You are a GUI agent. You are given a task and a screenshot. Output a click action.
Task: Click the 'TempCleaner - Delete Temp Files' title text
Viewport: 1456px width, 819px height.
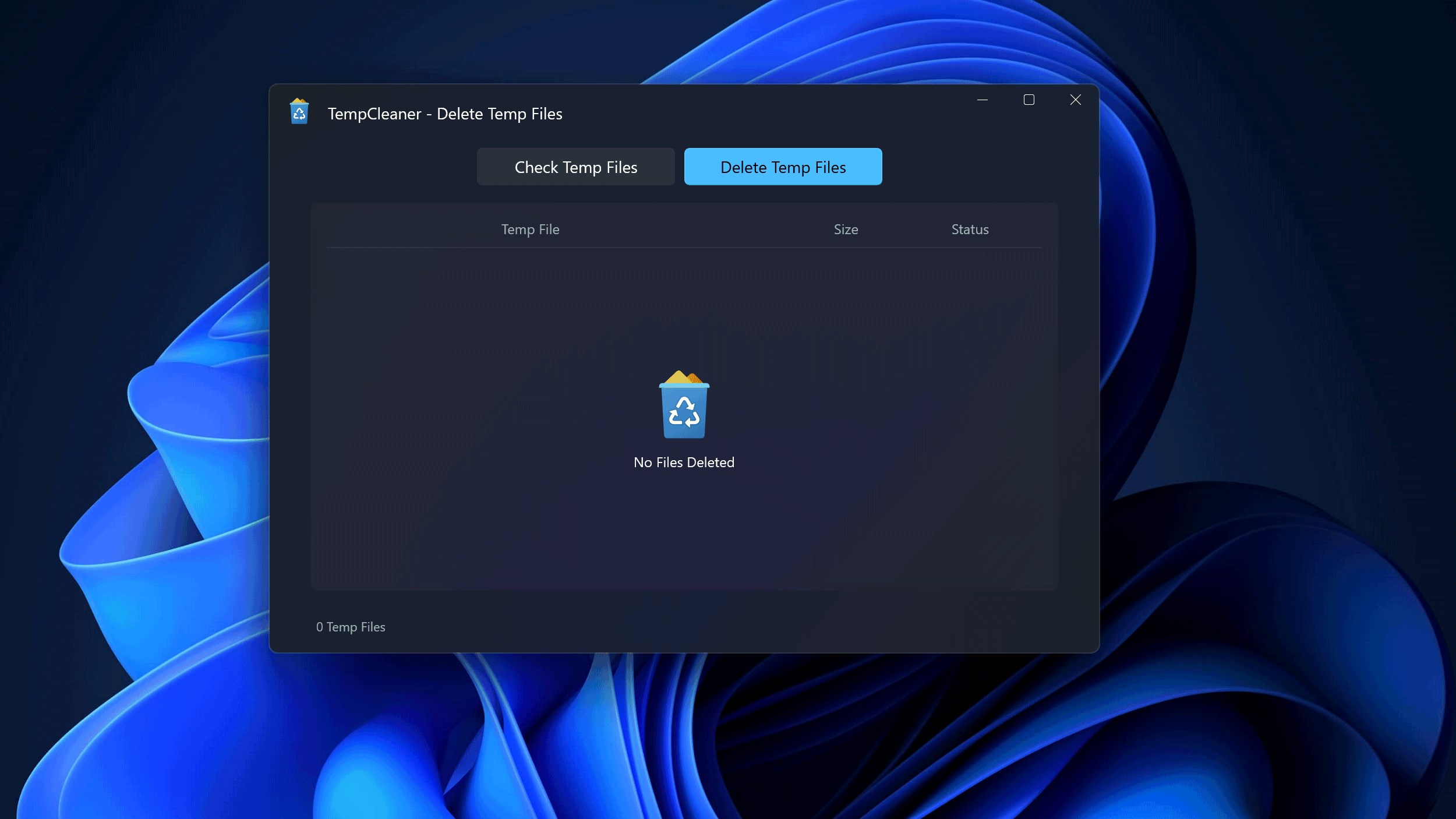point(445,114)
